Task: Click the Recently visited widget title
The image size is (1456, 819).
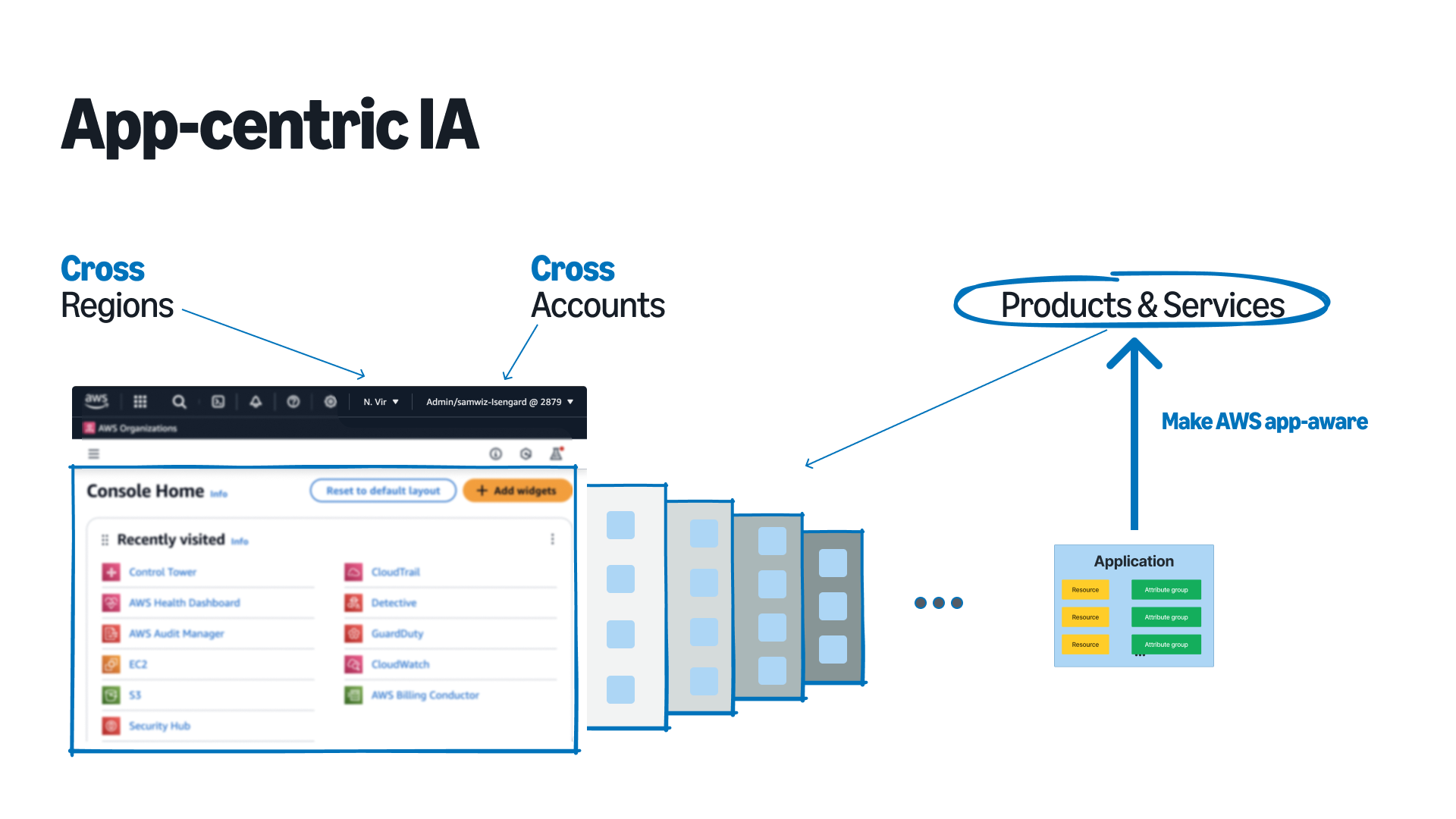Action: coord(171,539)
